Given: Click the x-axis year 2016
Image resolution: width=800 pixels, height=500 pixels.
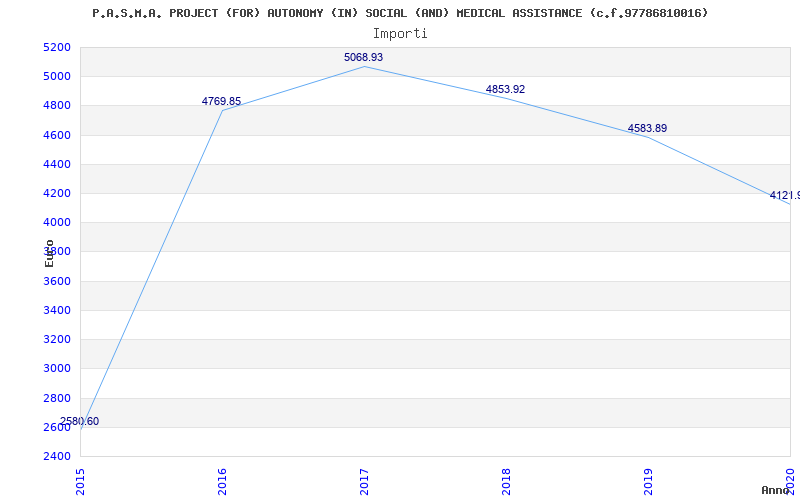Looking at the screenshot, I should click(x=222, y=482).
